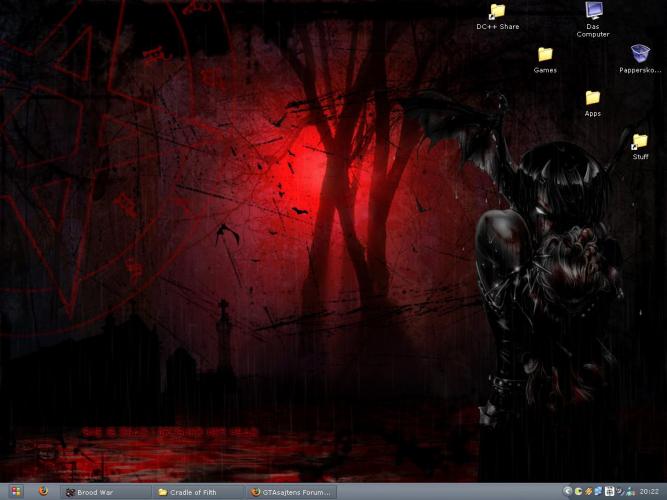This screenshot has width=667, height=500.
Task: Switch to GTAsajtens Forum Firefox window
Action: point(291,492)
